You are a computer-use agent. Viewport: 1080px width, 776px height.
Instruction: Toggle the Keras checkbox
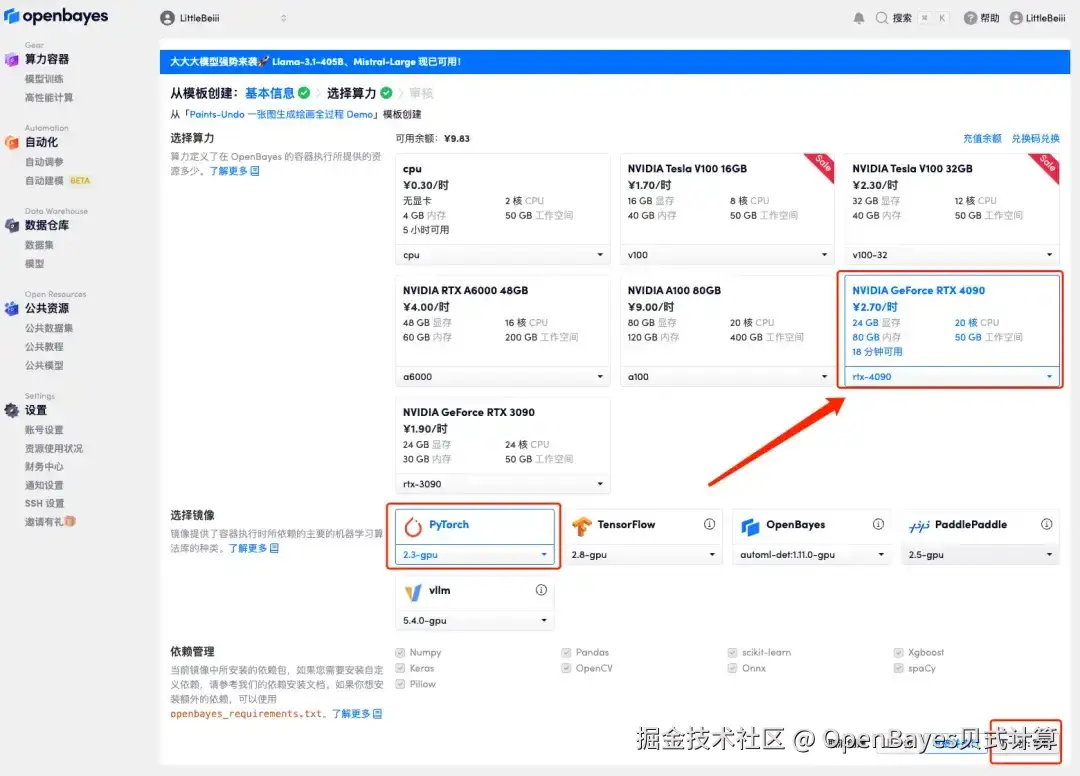coord(400,668)
